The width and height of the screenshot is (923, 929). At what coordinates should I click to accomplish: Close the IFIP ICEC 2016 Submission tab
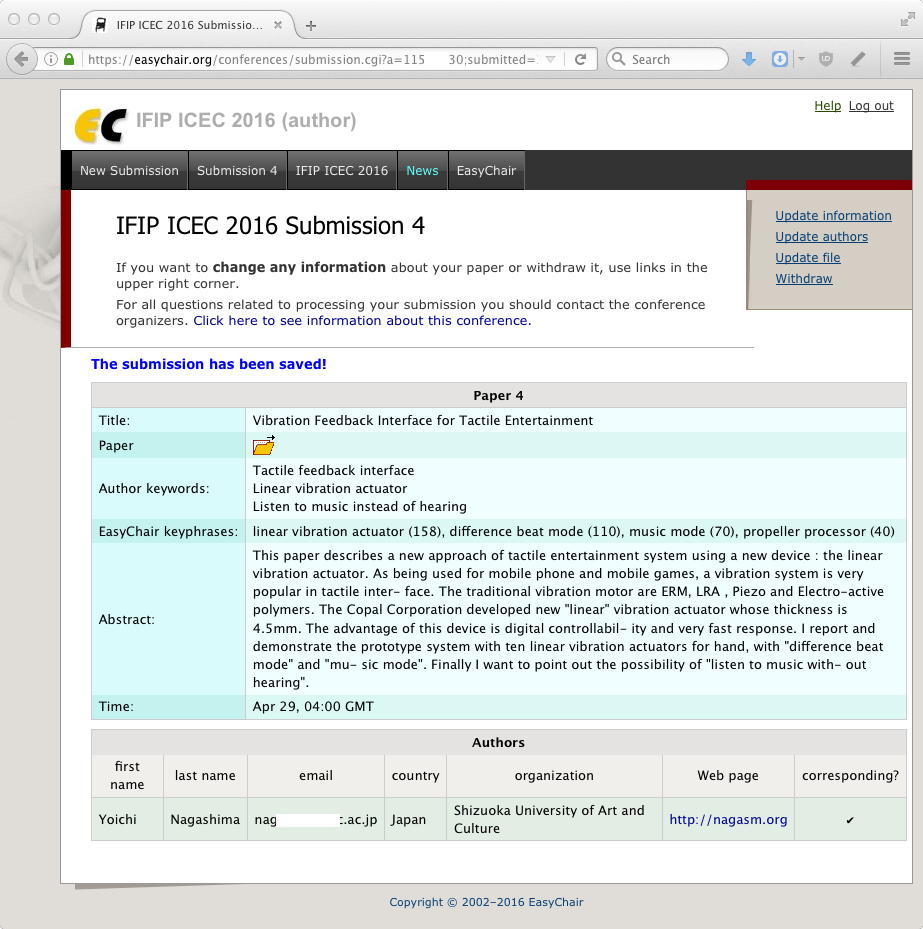pos(278,25)
